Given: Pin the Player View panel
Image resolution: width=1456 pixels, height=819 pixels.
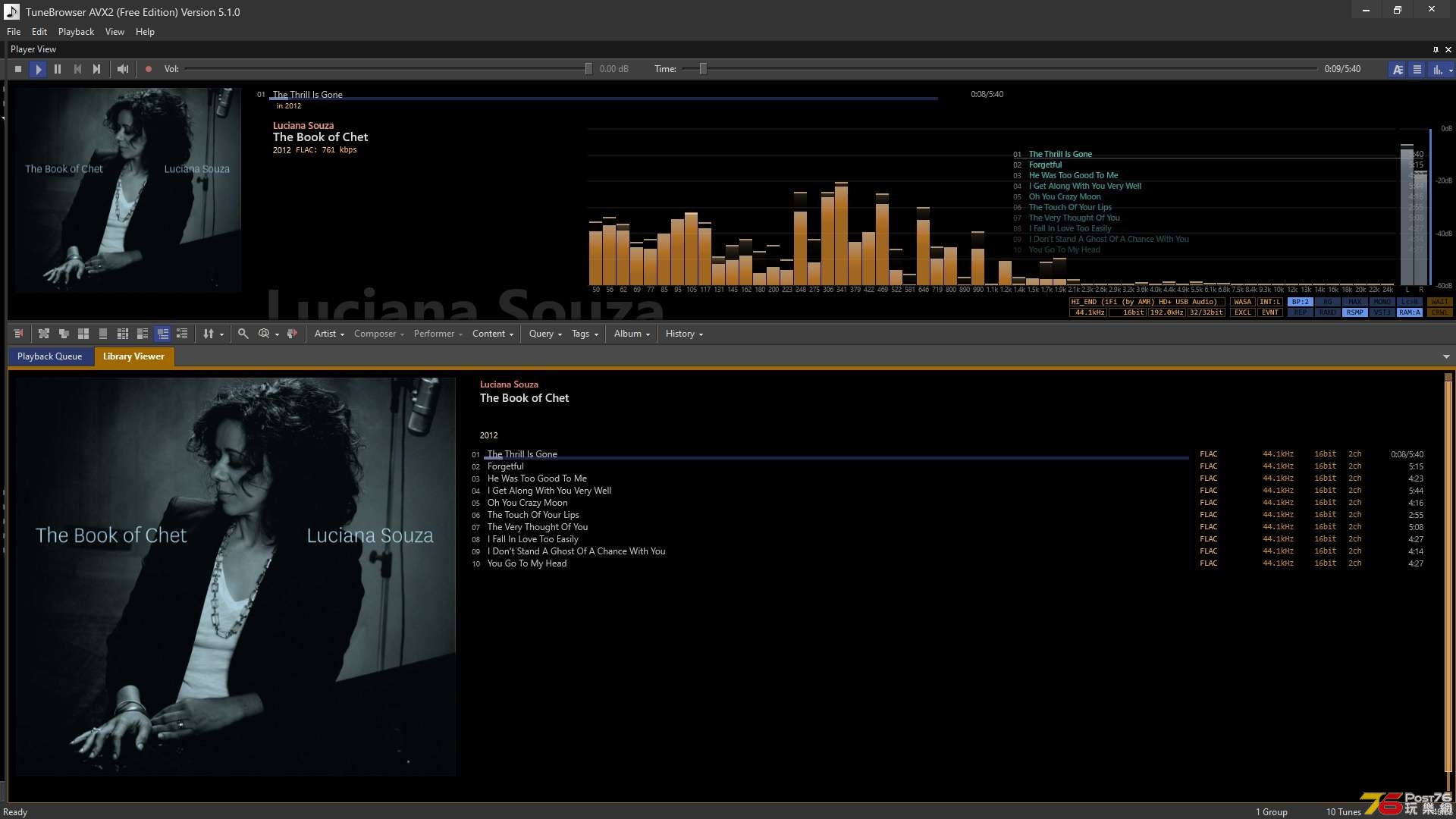Looking at the screenshot, I should tap(1436, 49).
